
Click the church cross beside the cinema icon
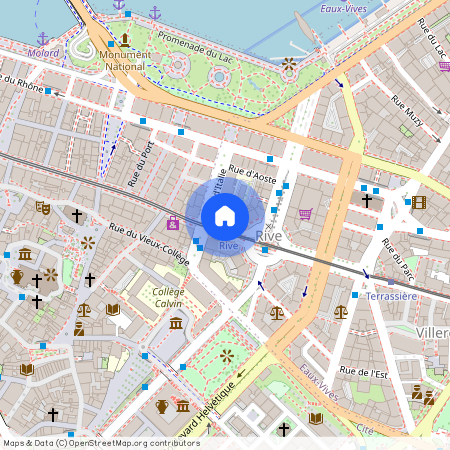click(x=367, y=201)
